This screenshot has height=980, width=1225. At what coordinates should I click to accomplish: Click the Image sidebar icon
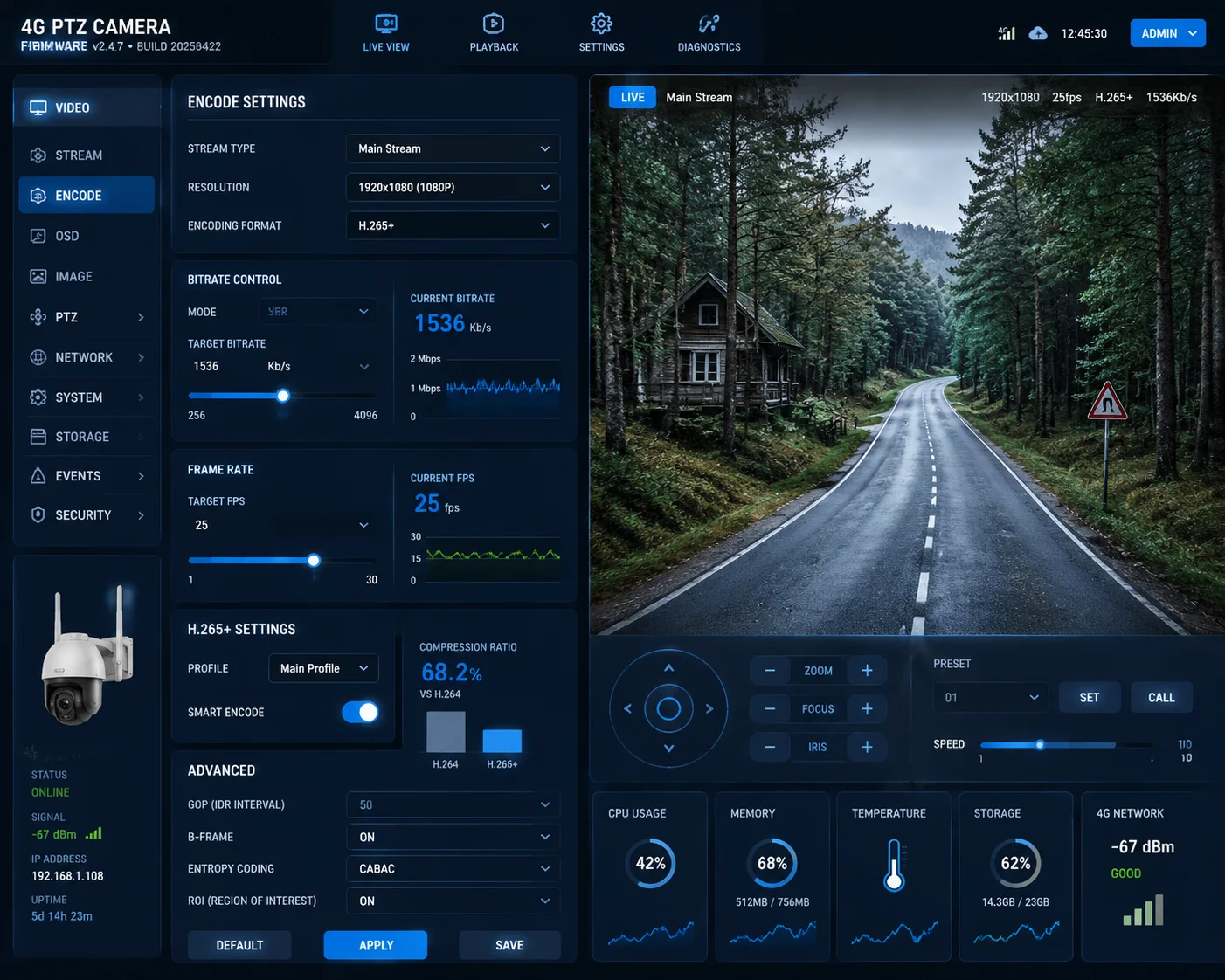click(38, 276)
